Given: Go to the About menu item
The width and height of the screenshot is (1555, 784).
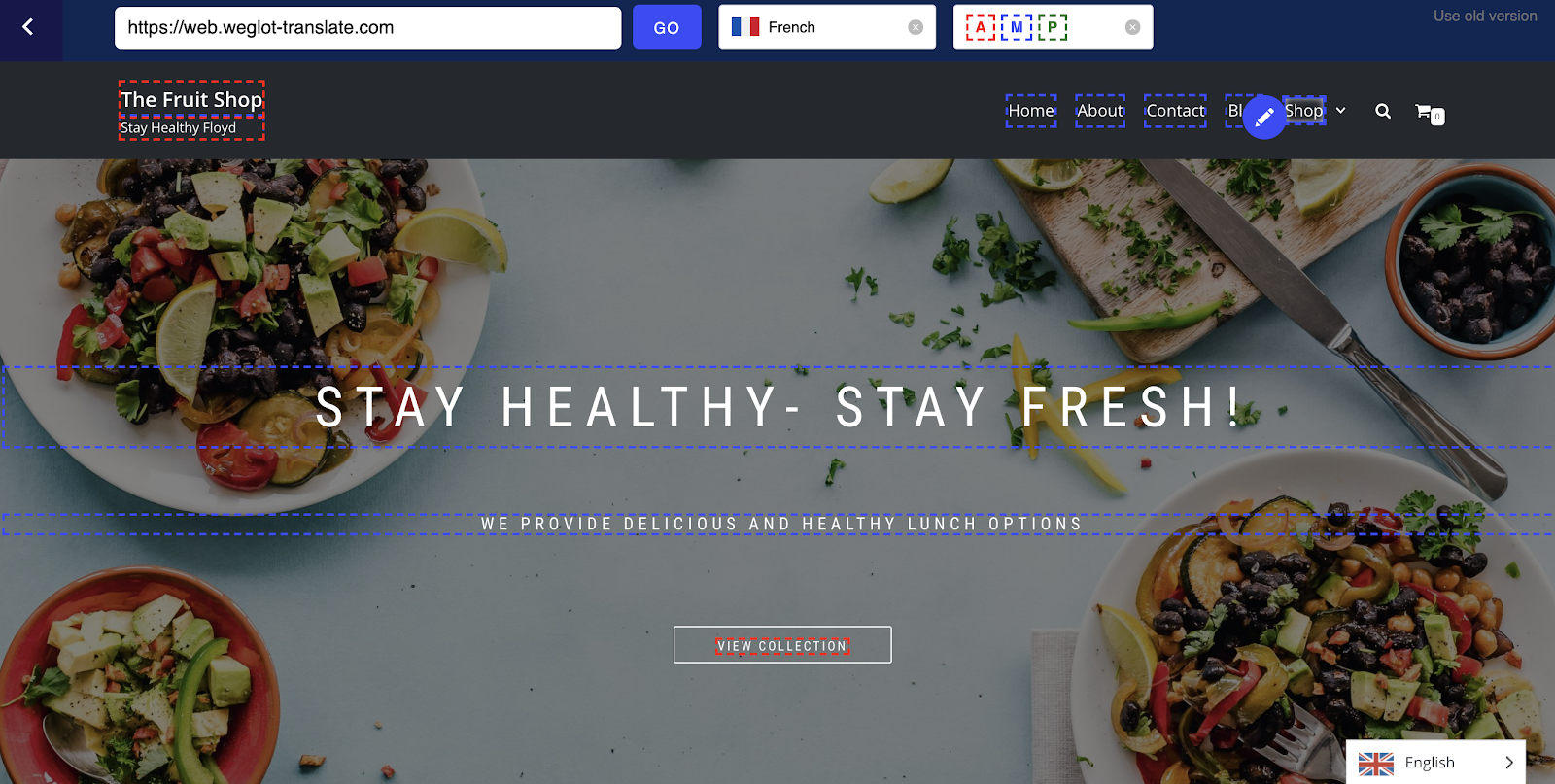Looking at the screenshot, I should pyautogui.click(x=1100, y=111).
